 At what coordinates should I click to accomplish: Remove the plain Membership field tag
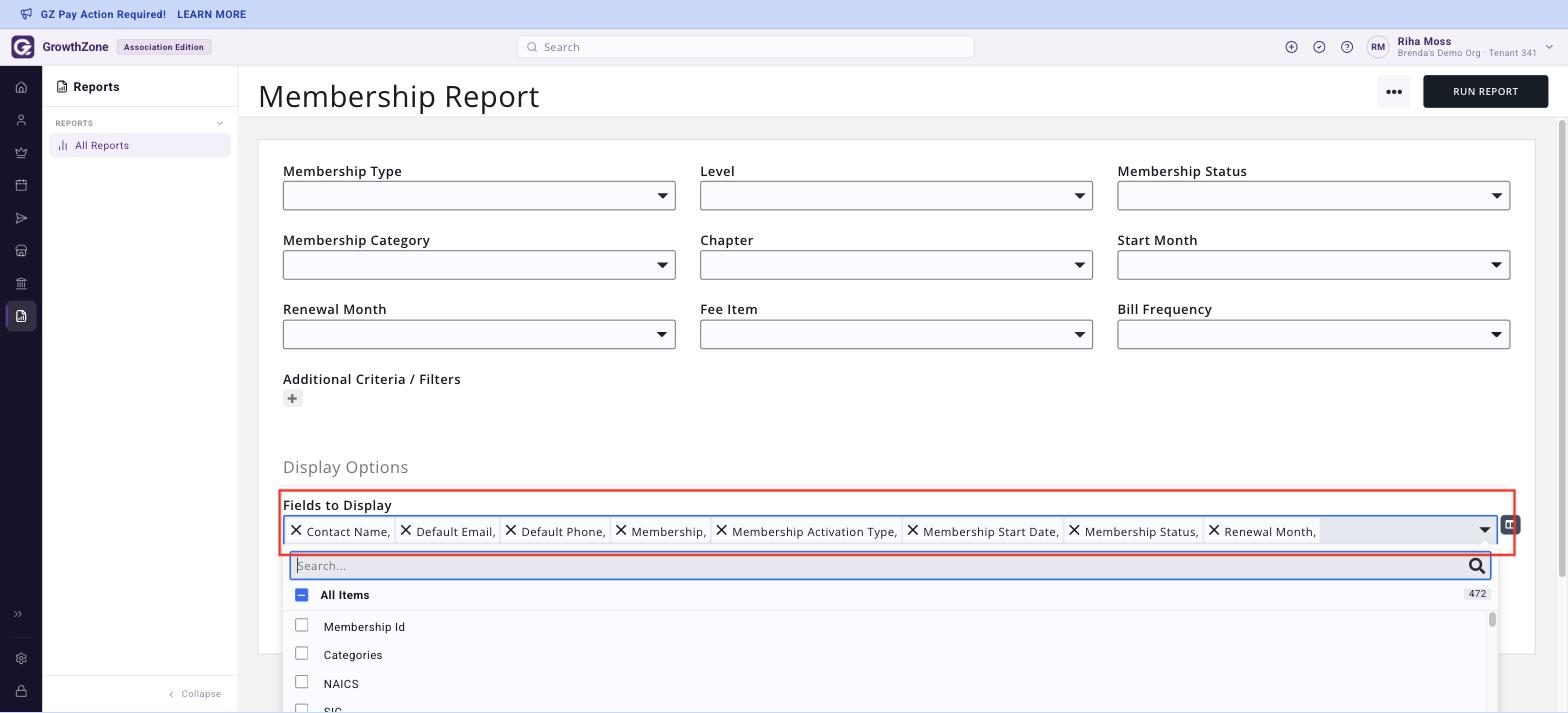point(621,530)
